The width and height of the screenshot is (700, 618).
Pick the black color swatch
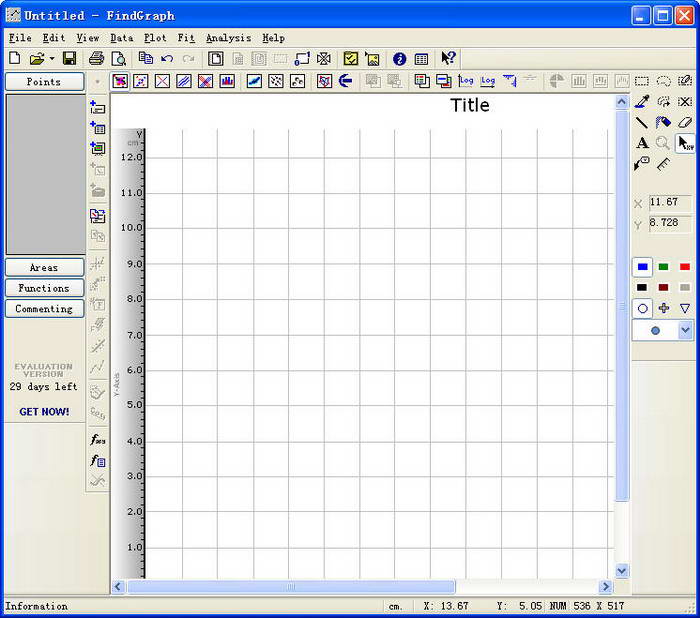[642, 288]
